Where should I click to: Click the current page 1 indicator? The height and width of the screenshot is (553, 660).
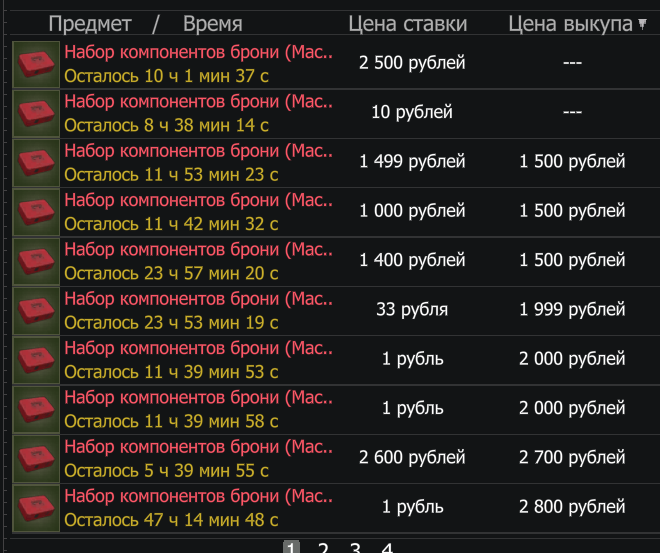292,548
